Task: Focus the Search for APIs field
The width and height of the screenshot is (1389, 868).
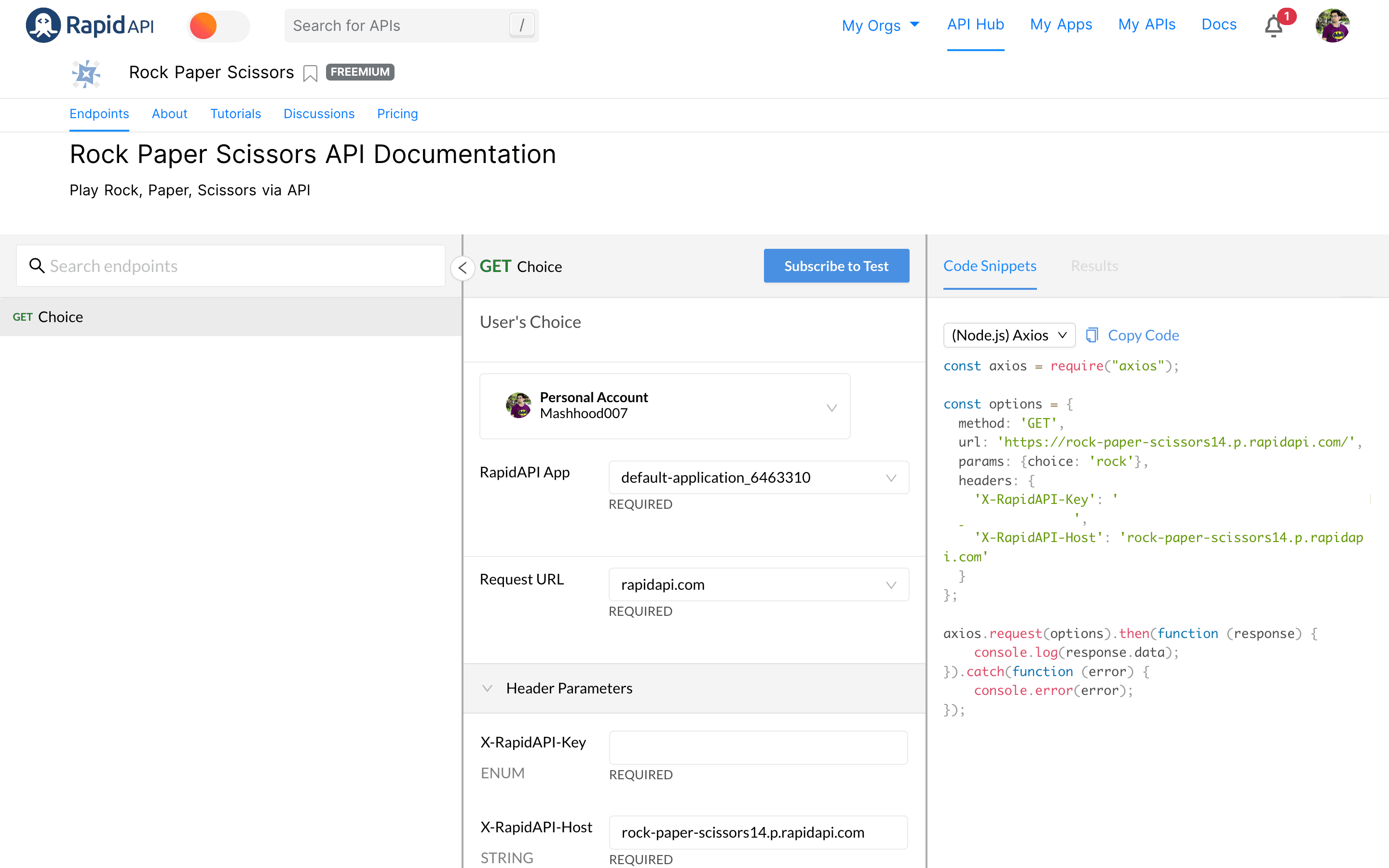Action: tap(411, 26)
